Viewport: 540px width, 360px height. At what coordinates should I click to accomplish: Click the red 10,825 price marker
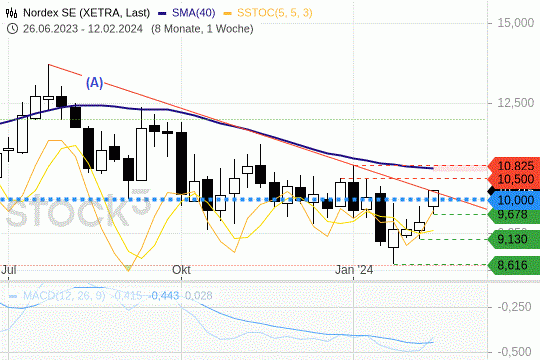(515, 166)
